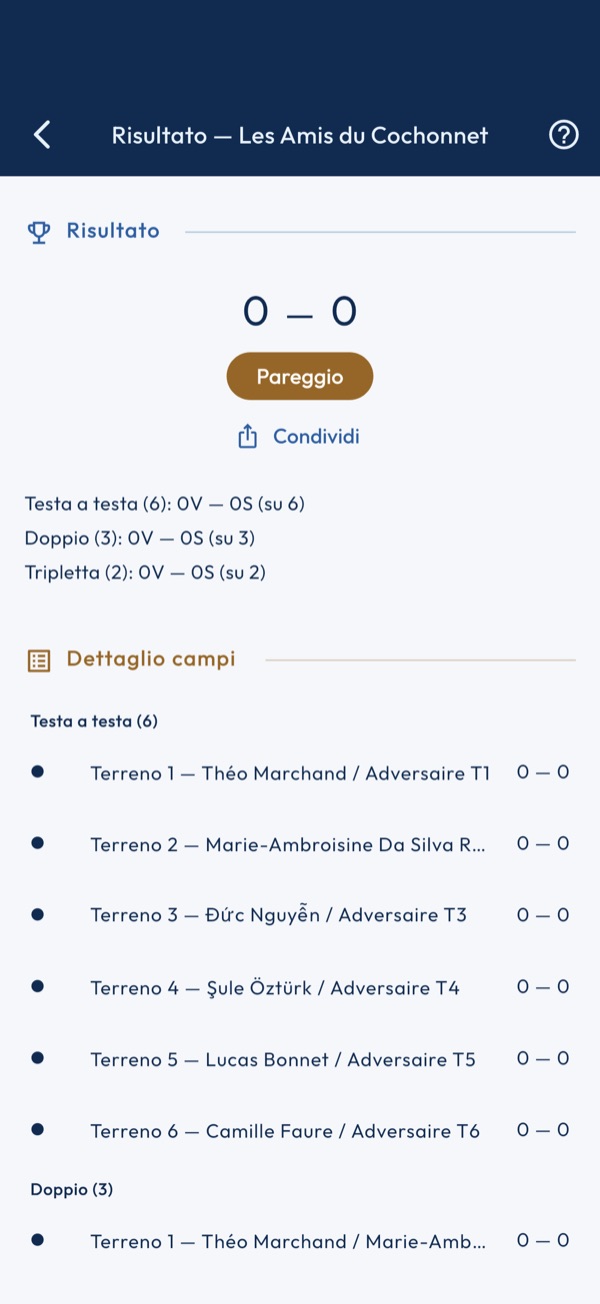Select the Terreno 3 Đức Nguyễn row
Viewport: 600px width, 1304px height.
(300, 915)
